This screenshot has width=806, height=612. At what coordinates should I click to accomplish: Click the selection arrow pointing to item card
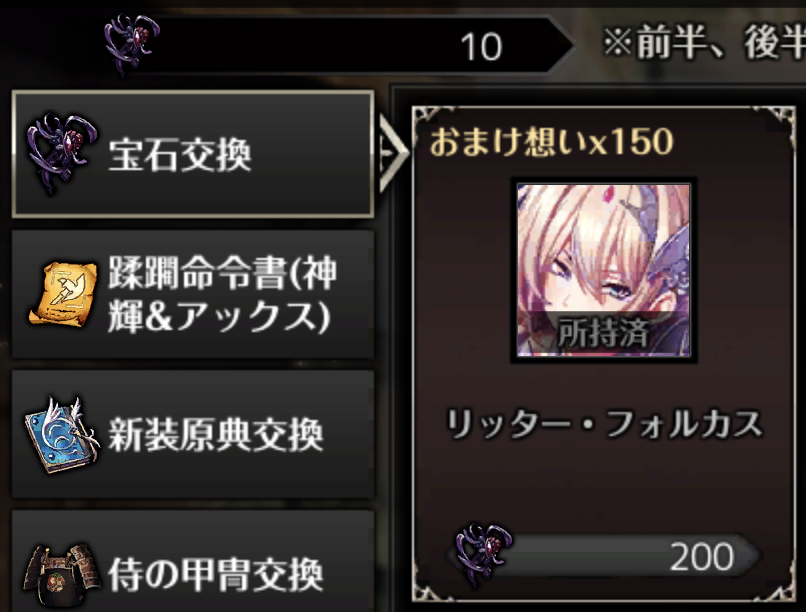coord(393,153)
